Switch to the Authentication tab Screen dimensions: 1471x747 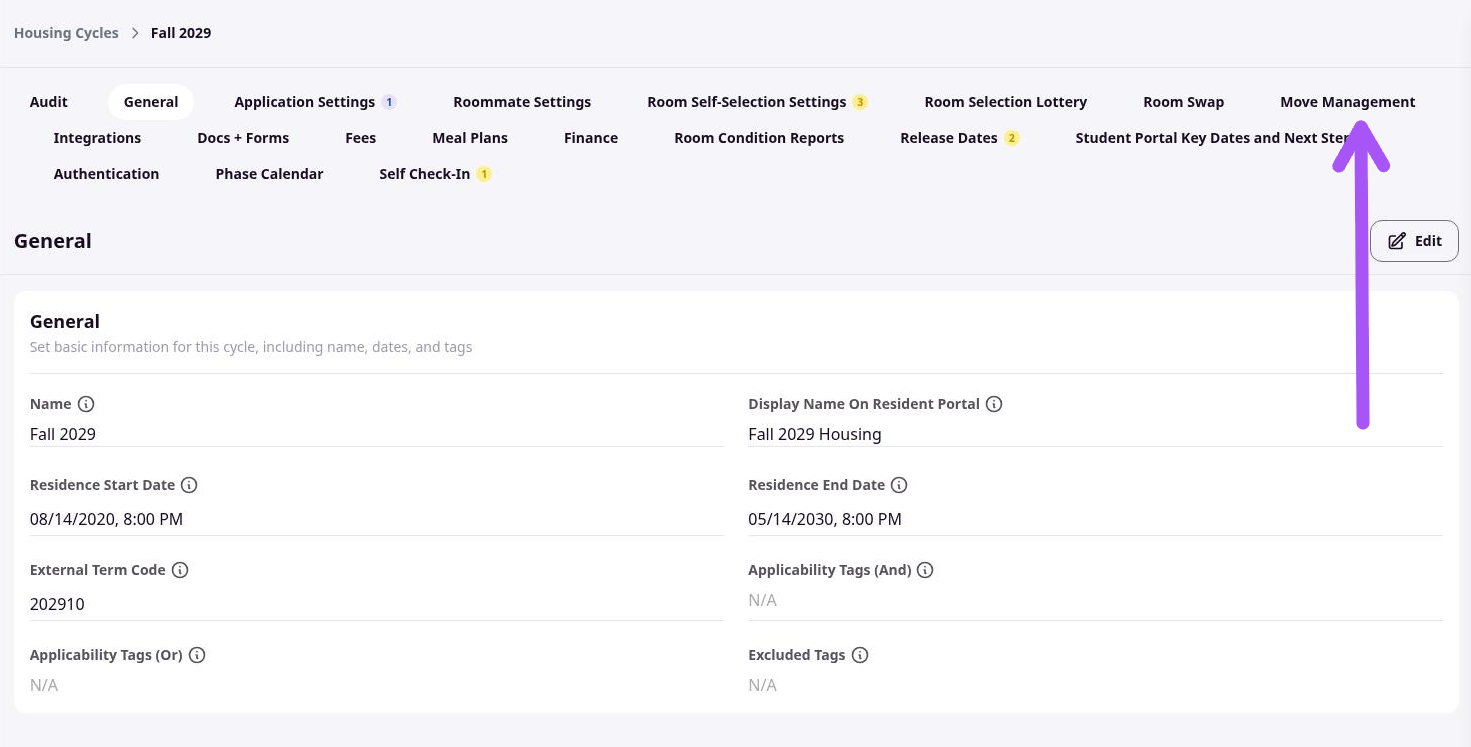106,174
